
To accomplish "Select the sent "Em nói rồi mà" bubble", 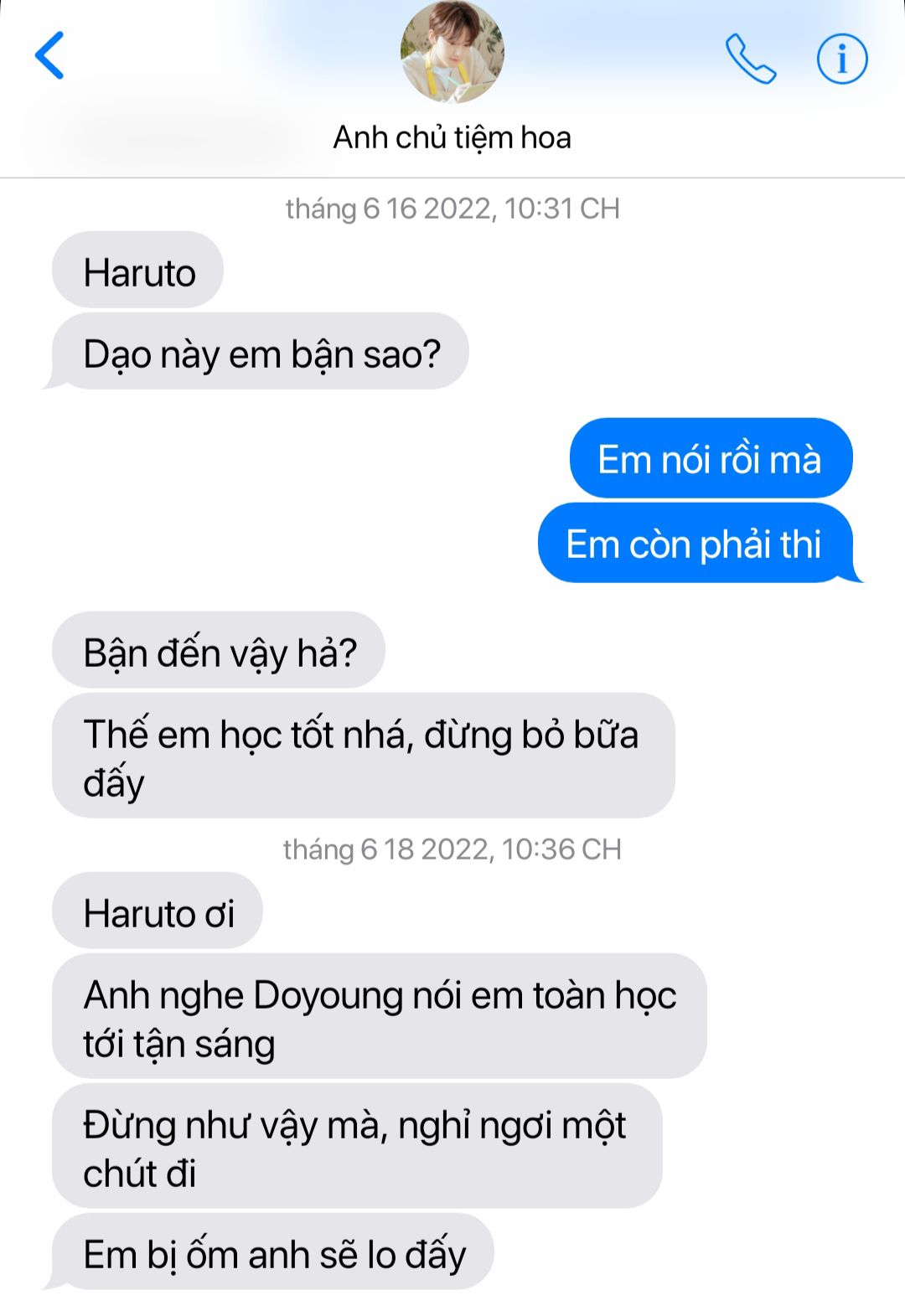I will 711,458.
